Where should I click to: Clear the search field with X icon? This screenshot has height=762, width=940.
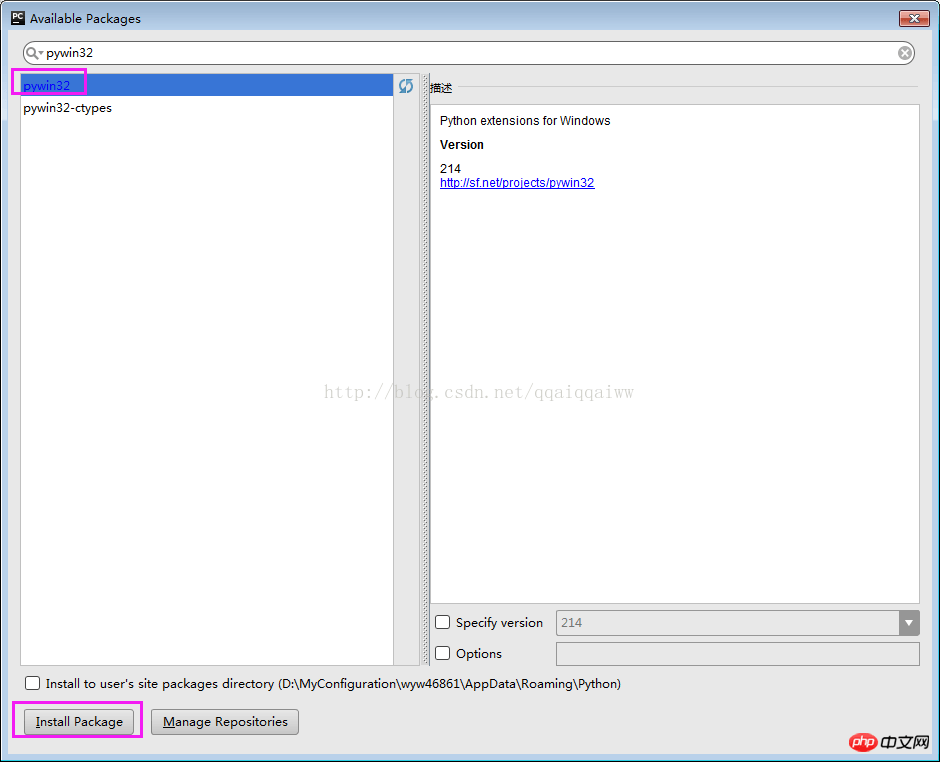[x=905, y=53]
